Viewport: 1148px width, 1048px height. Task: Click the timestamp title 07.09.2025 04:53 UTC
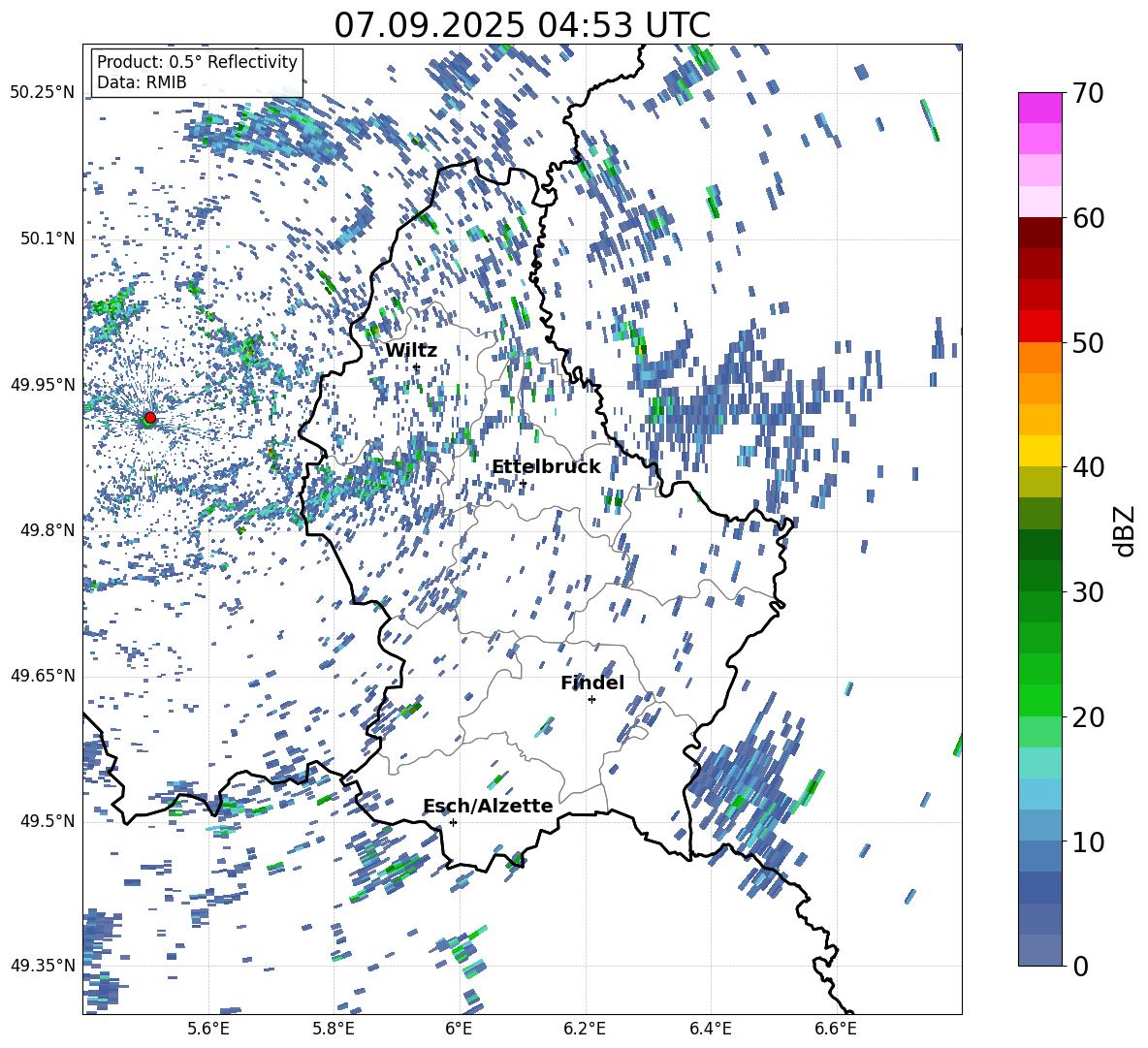tap(522, 25)
